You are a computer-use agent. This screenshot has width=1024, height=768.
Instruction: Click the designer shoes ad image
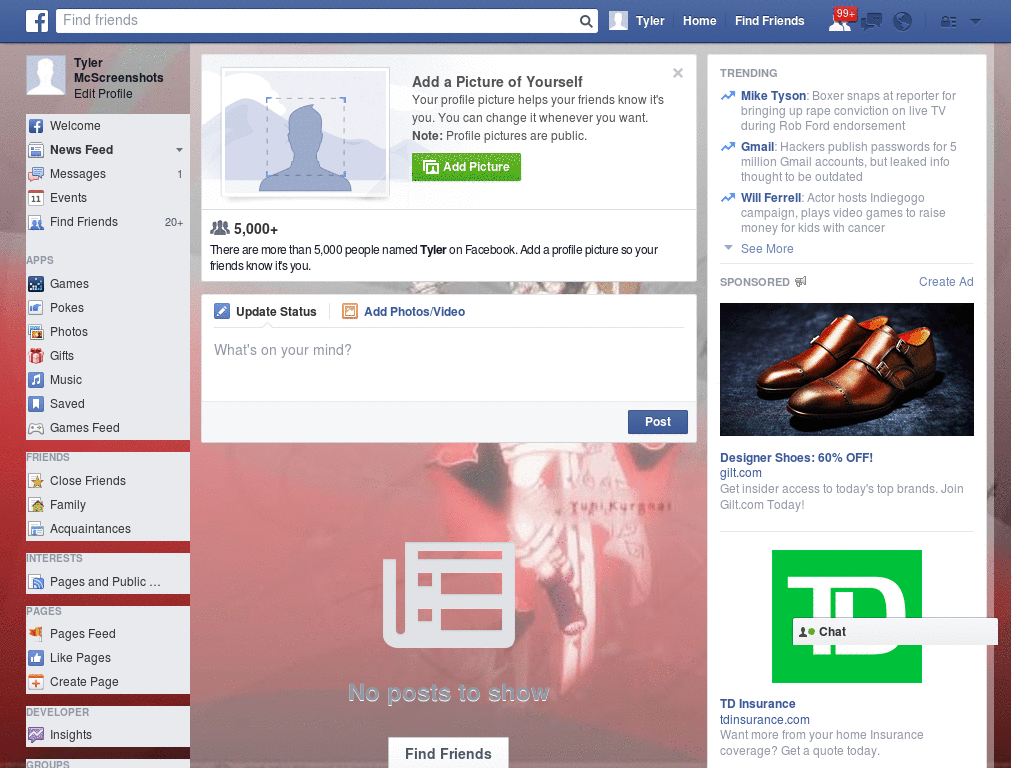(846, 369)
